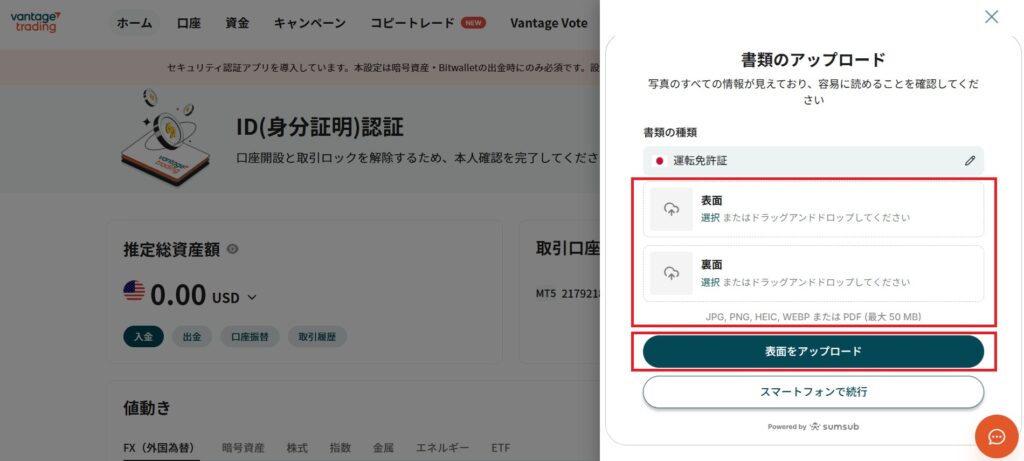Open the キャンペーン menu
The image size is (1024, 461).
310,24
